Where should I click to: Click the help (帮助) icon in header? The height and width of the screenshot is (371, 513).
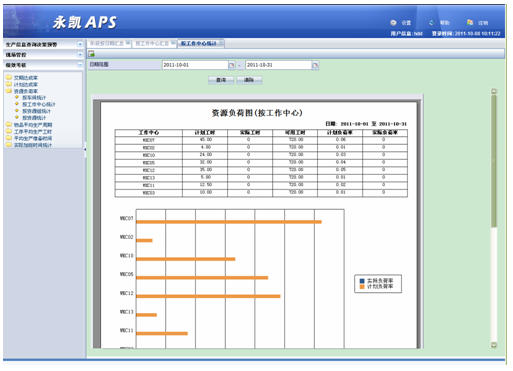coord(431,23)
